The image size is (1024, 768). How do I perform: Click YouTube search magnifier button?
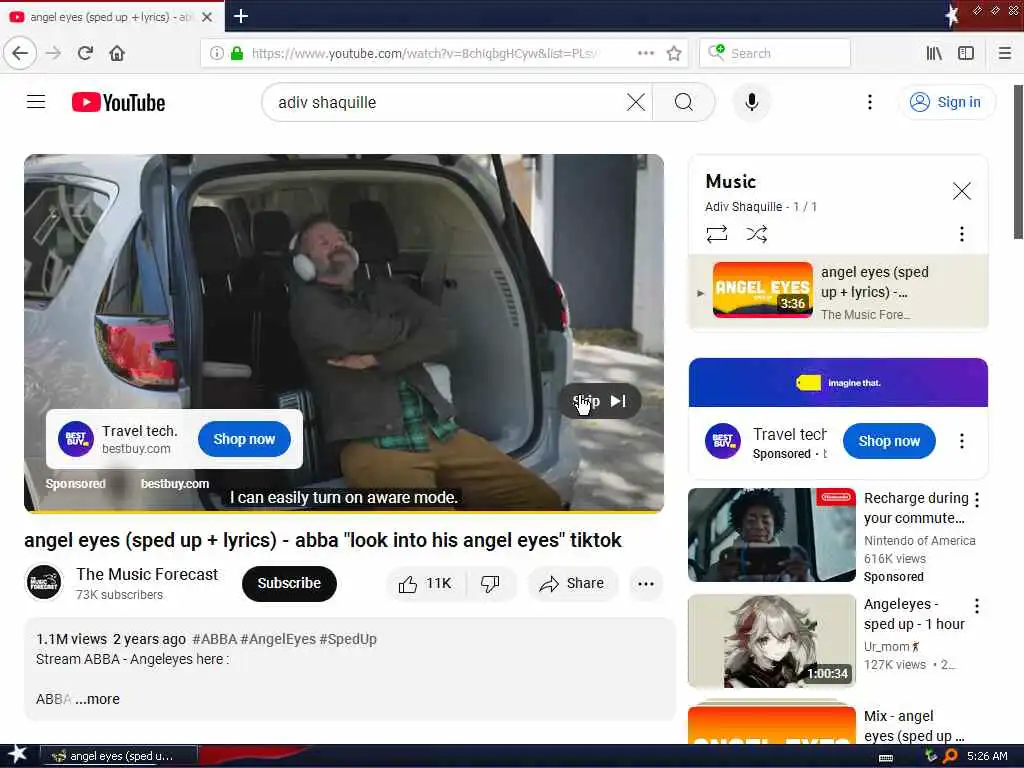coord(684,102)
